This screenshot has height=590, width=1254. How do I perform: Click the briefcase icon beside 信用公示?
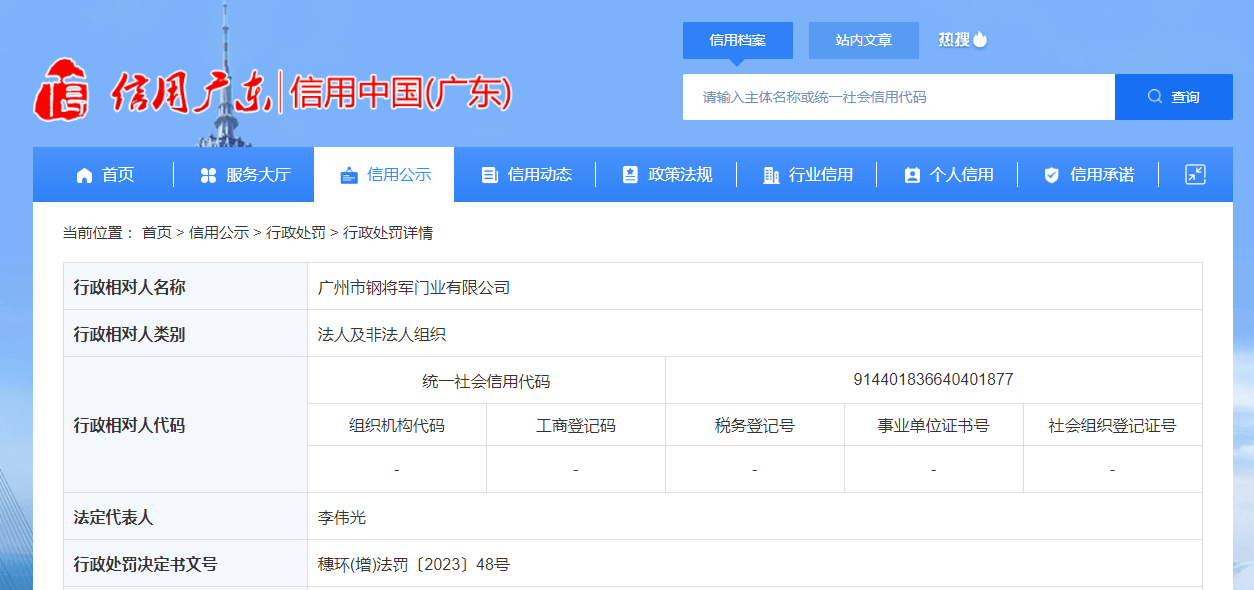(349, 175)
